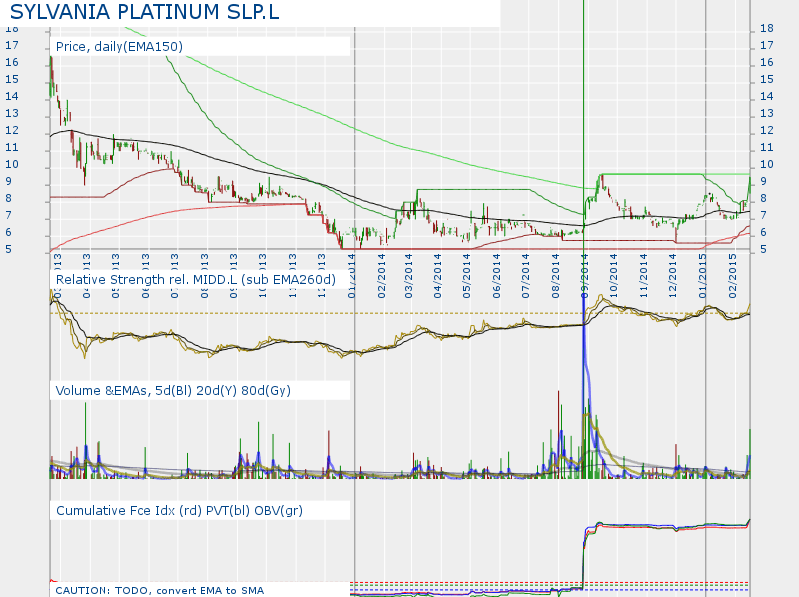Click price 11 on the left price axis

[12, 147]
